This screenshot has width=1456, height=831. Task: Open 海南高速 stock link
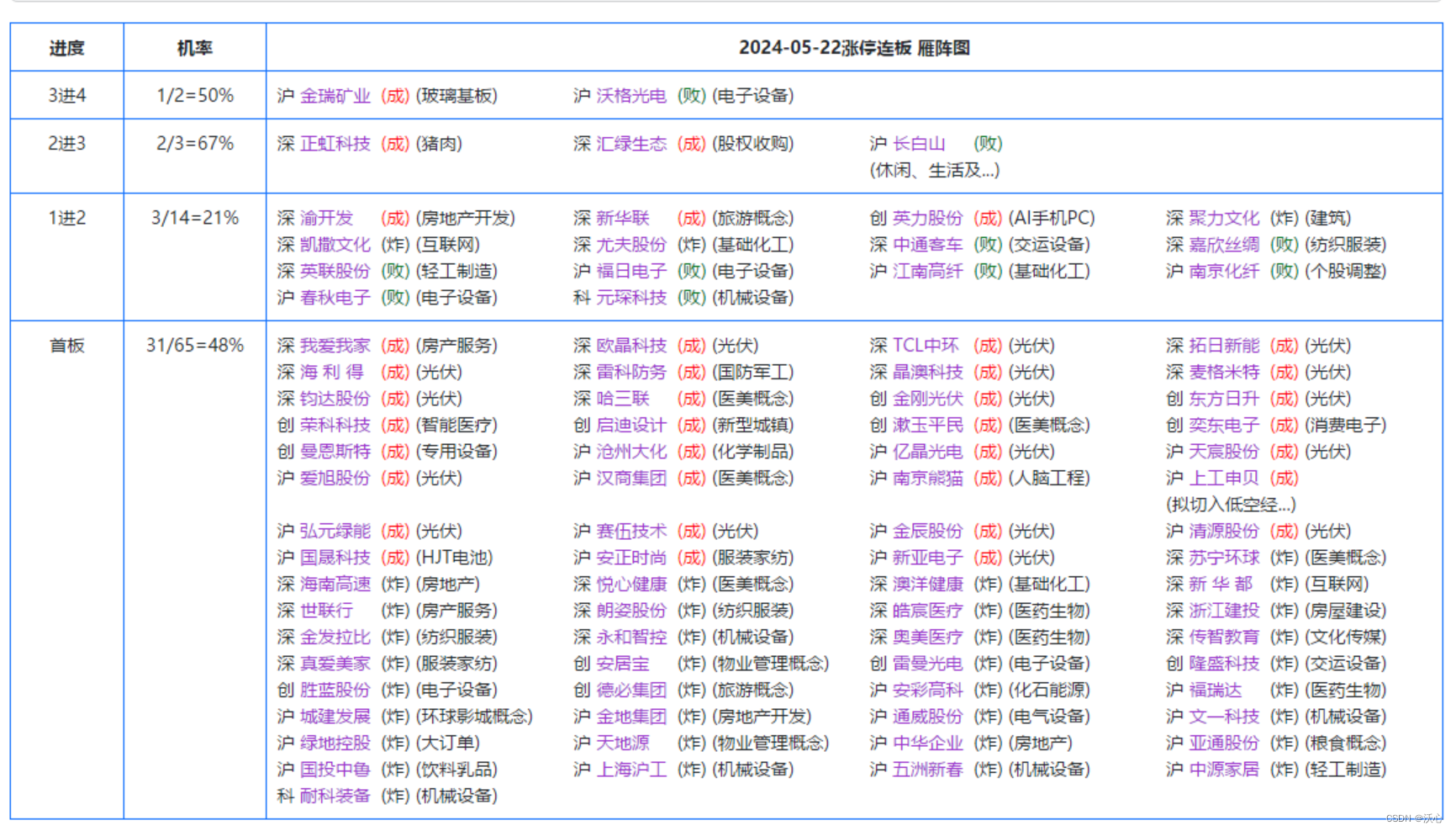point(335,585)
